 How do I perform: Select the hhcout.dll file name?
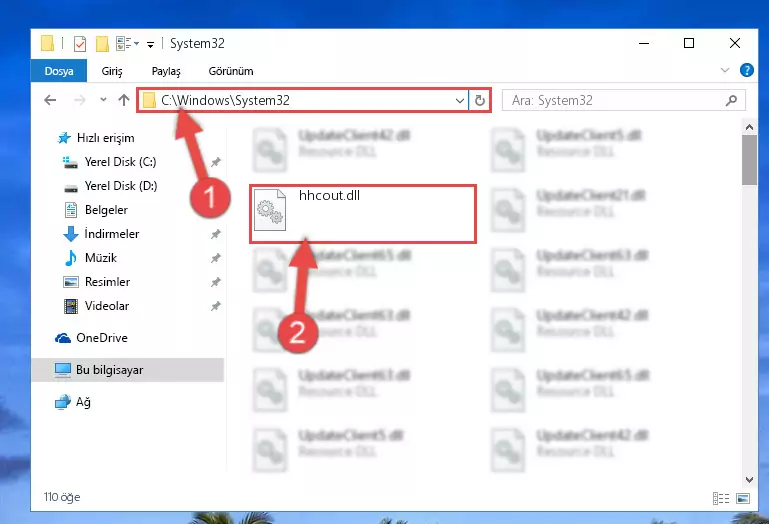click(329, 195)
